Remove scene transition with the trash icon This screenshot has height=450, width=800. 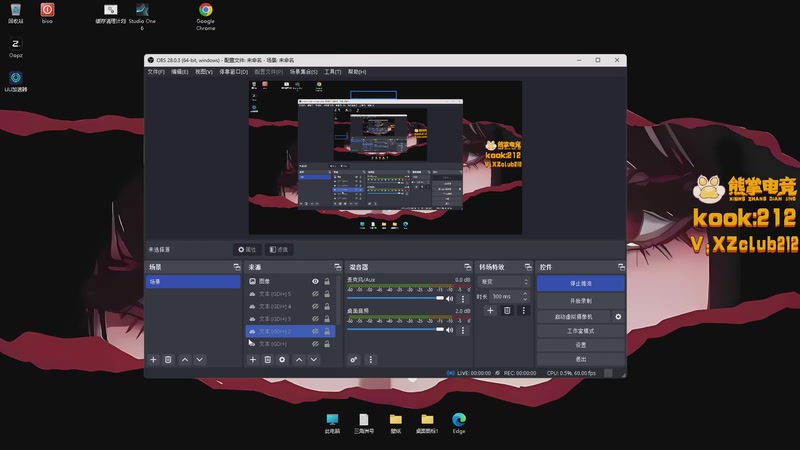click(x=507, y=310)
